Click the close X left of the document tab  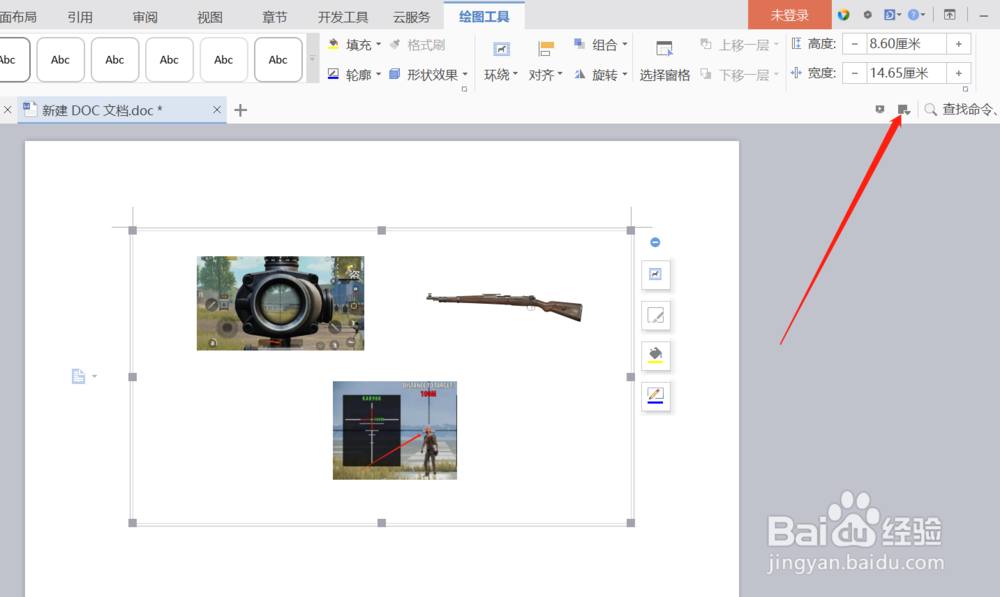pyautogui.click(x=8, y=110)
